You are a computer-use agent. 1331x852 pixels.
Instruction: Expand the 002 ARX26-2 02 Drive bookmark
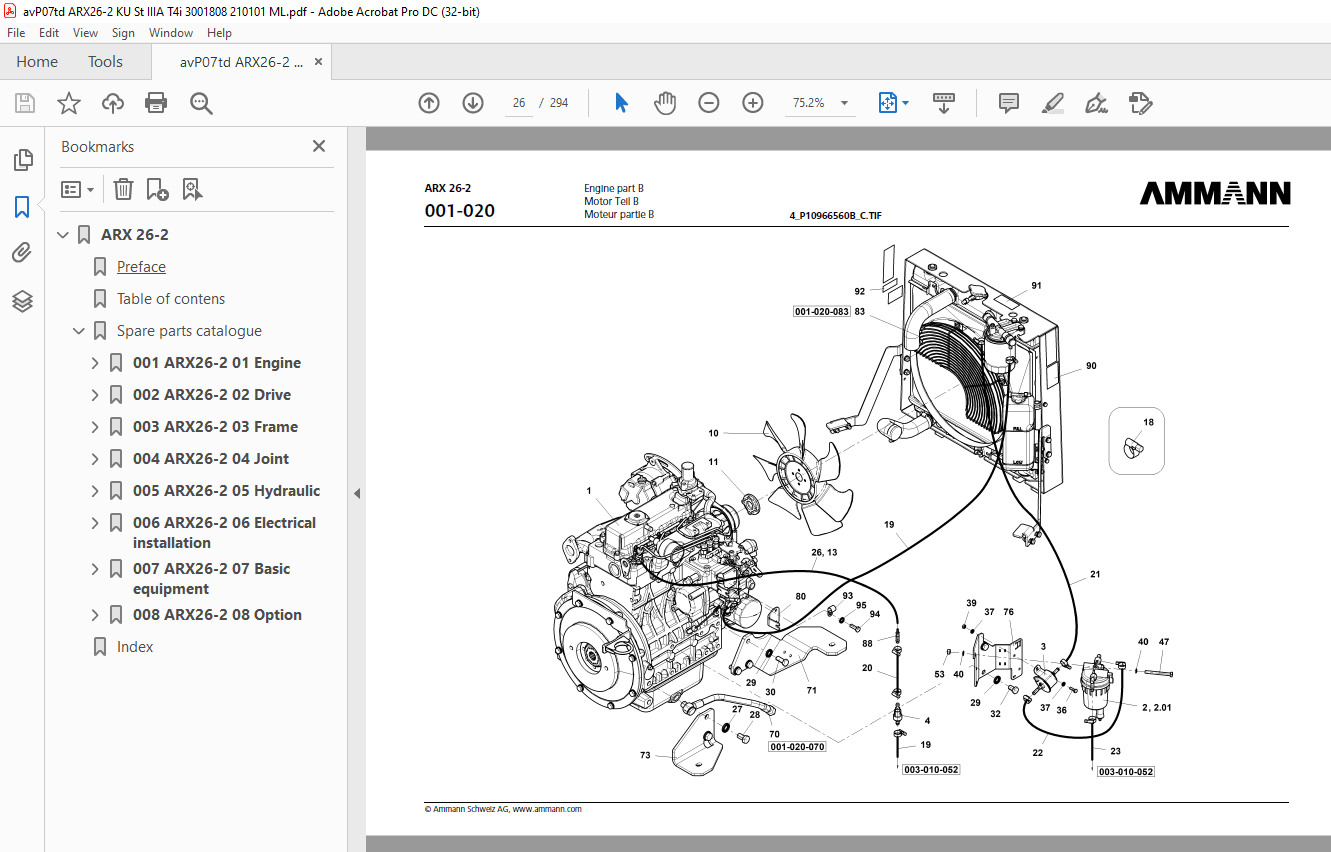click(x=96, y=395)
